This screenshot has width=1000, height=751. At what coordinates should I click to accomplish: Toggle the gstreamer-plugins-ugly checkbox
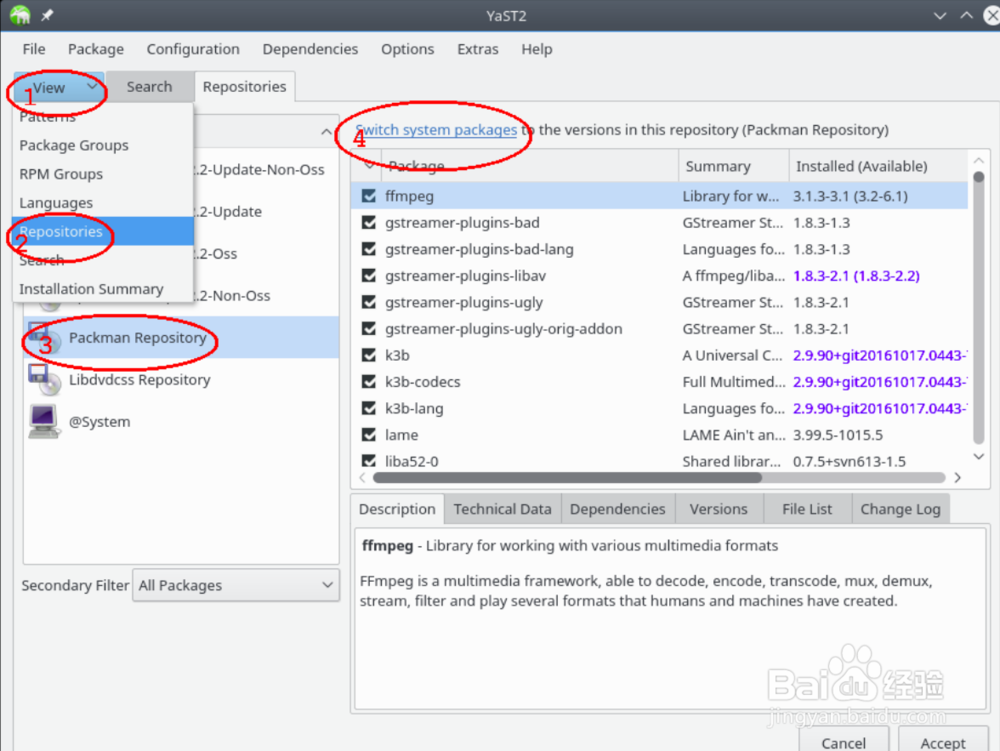coord(369,302)
